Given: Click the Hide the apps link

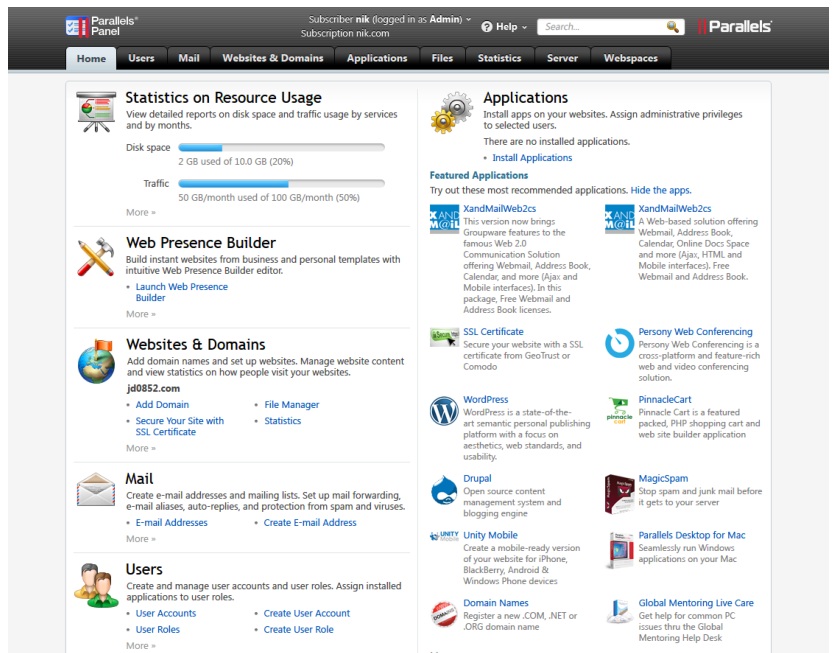Looking at the screenshot, I should [x=661, y=190].
